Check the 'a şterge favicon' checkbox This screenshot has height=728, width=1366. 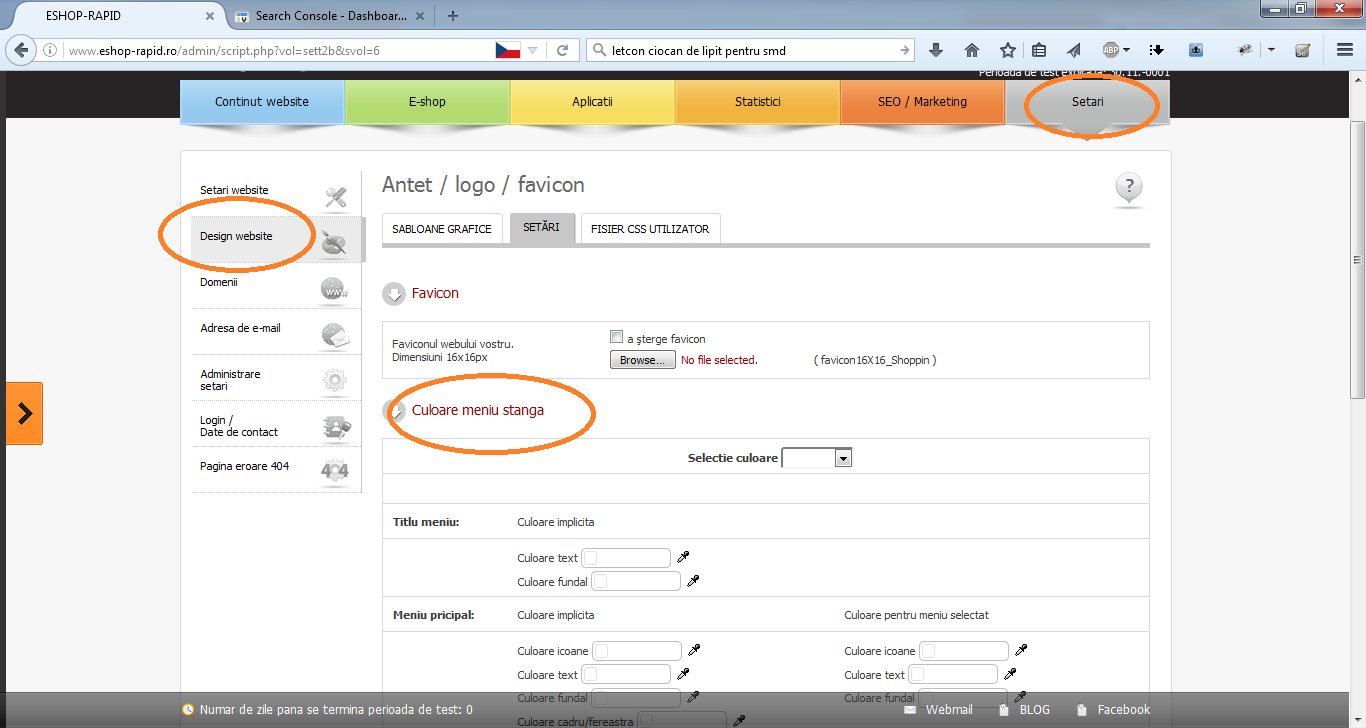616,338
